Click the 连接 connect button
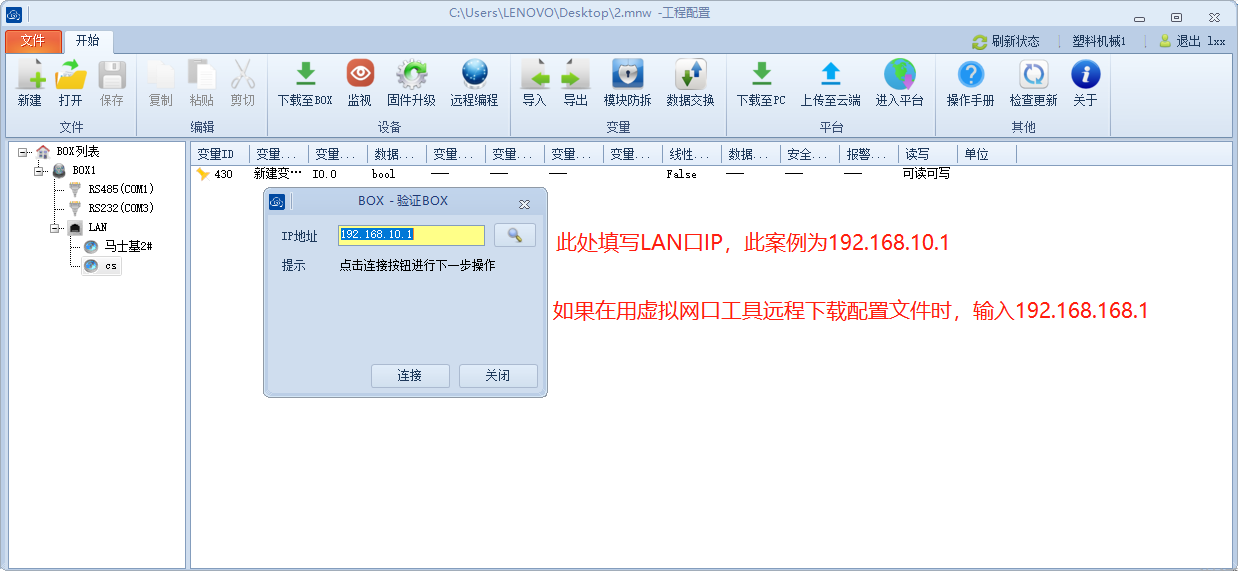 tap(410, 376)
